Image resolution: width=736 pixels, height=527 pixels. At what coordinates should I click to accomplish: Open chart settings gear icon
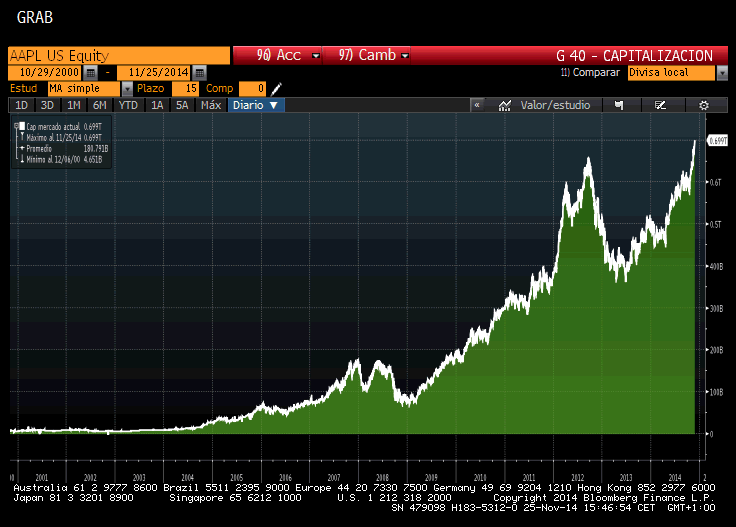click(x=704, y=105)
